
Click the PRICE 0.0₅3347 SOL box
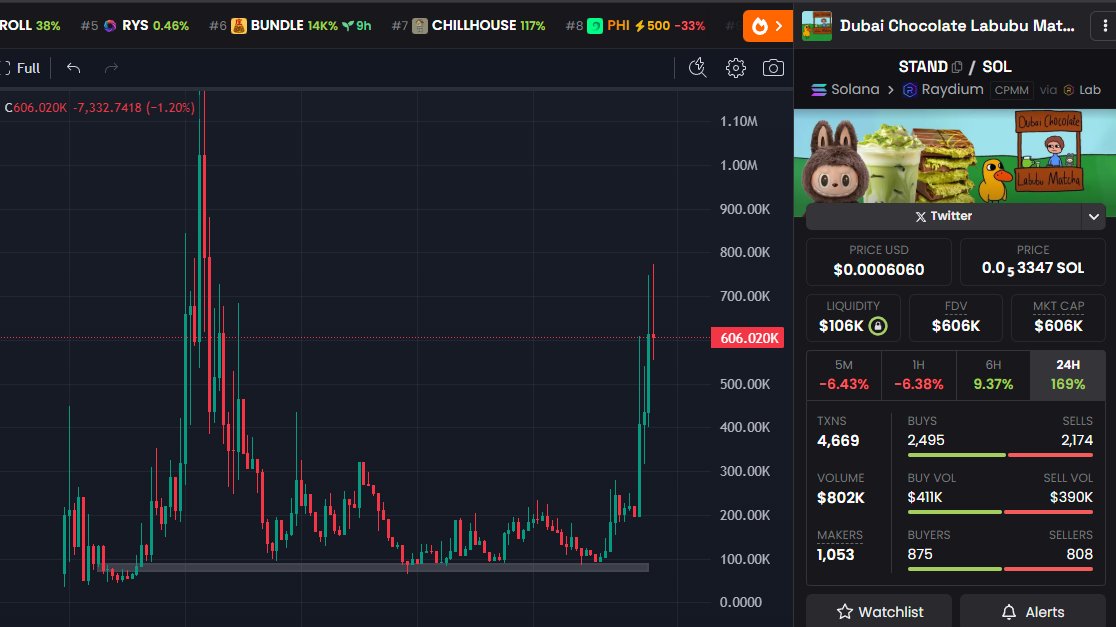(1033, 261)
